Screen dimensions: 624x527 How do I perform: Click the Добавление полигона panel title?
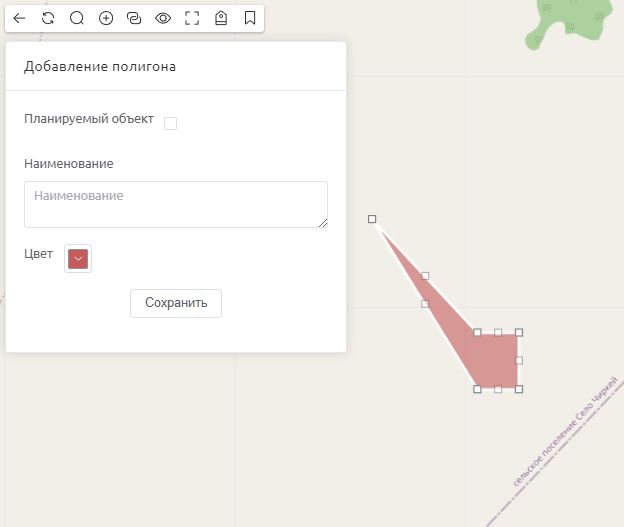[x=100, y=66]
